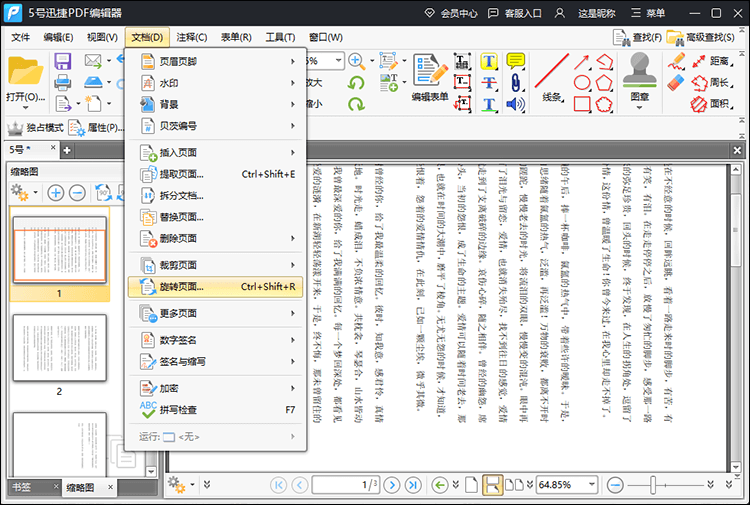Image resolution: width=750 pixels, height=505 pixels.
Task: Click the zoom in magnifier icon
Action: 356,61
